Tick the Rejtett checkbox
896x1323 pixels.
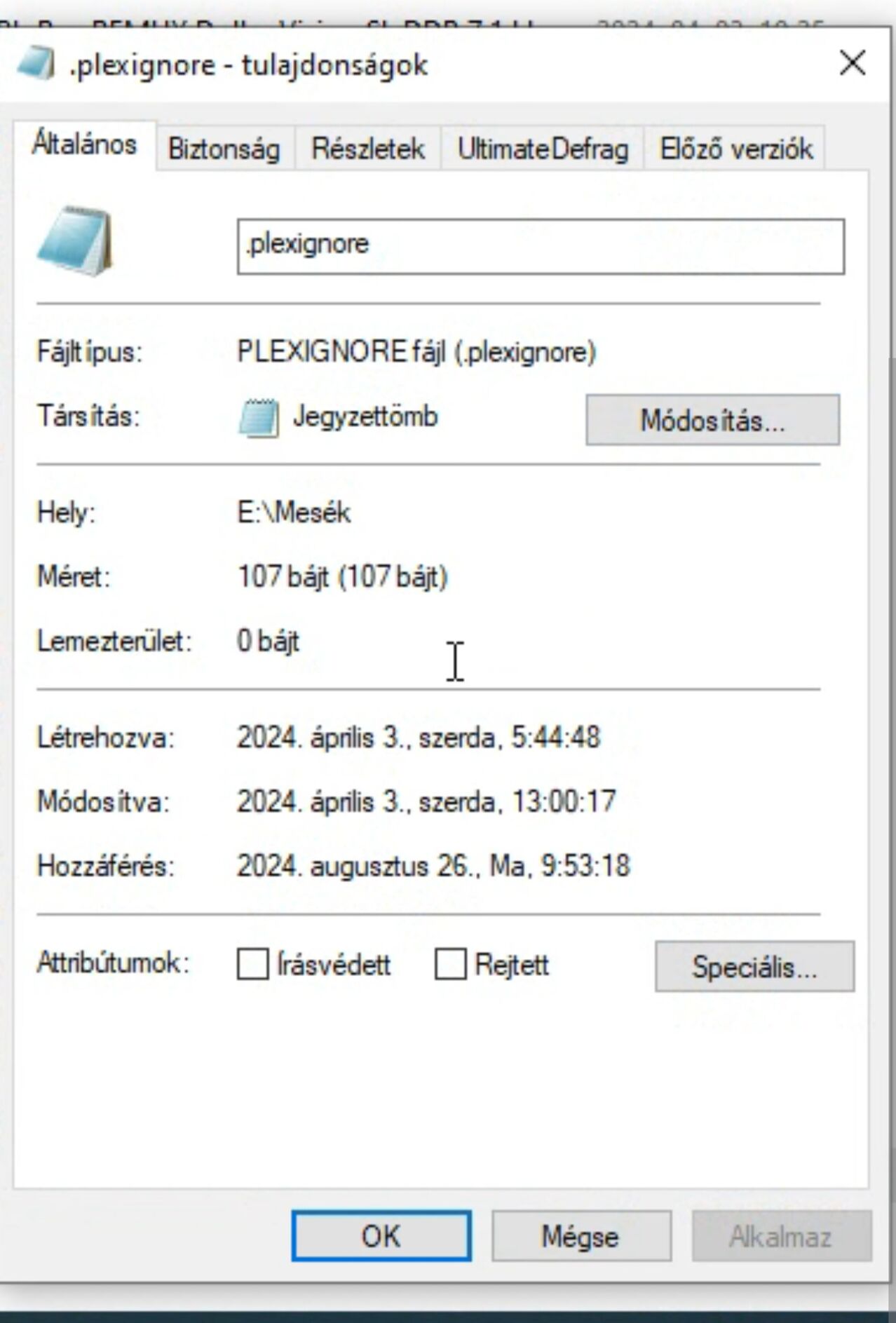pos(450,964)
